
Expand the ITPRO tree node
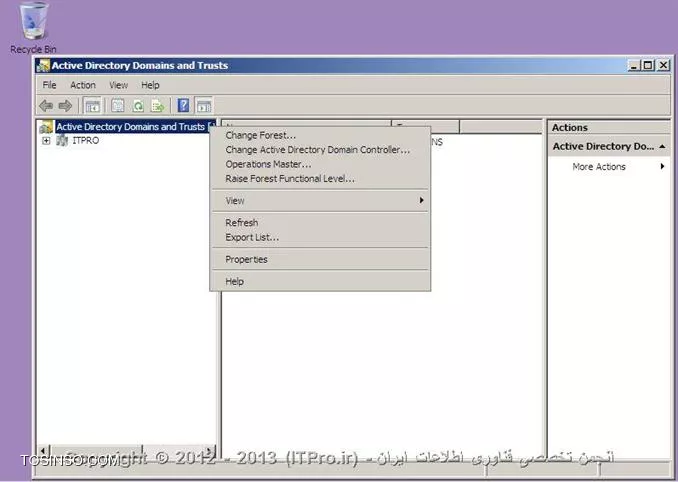pos(46,140)
